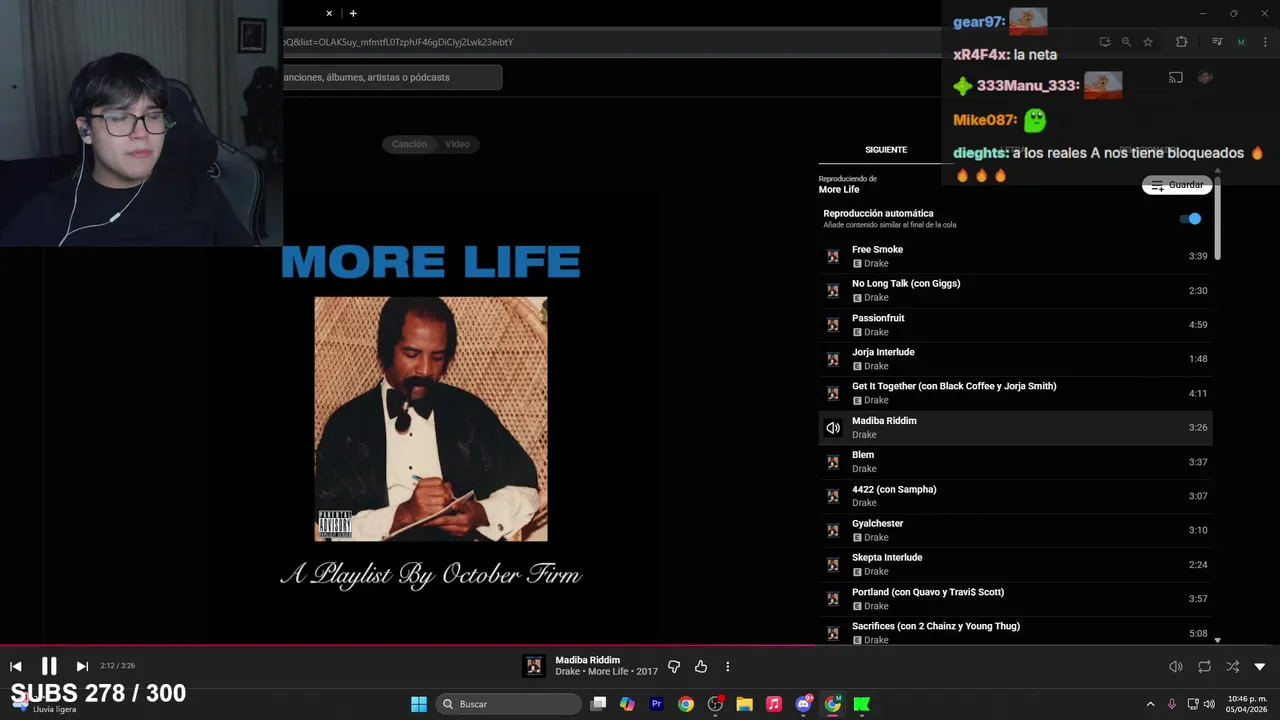Click the taskbar Buscar search box
1280x720 pixels.
pyautogui.click(x=509, y=704)
